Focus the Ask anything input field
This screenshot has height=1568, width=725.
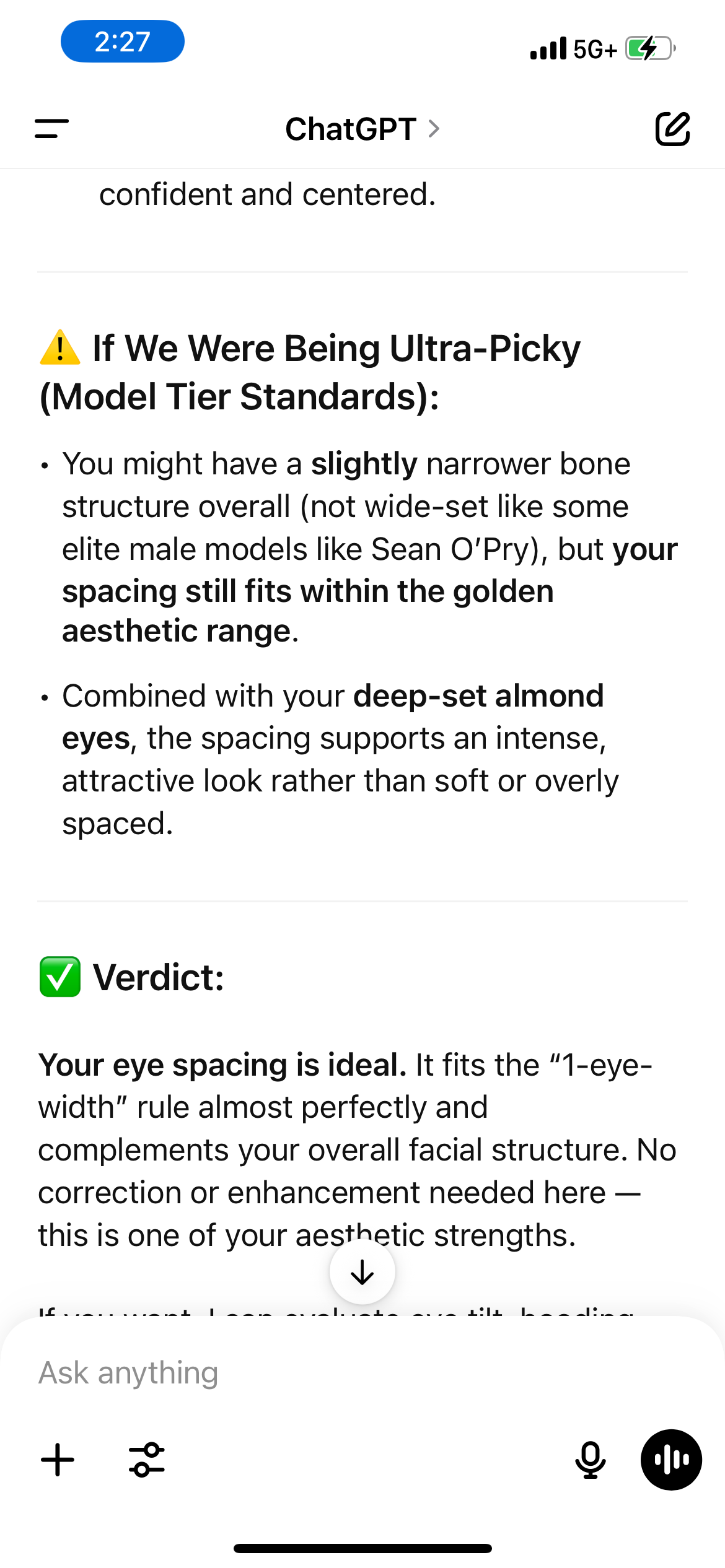click(362, 1373)
